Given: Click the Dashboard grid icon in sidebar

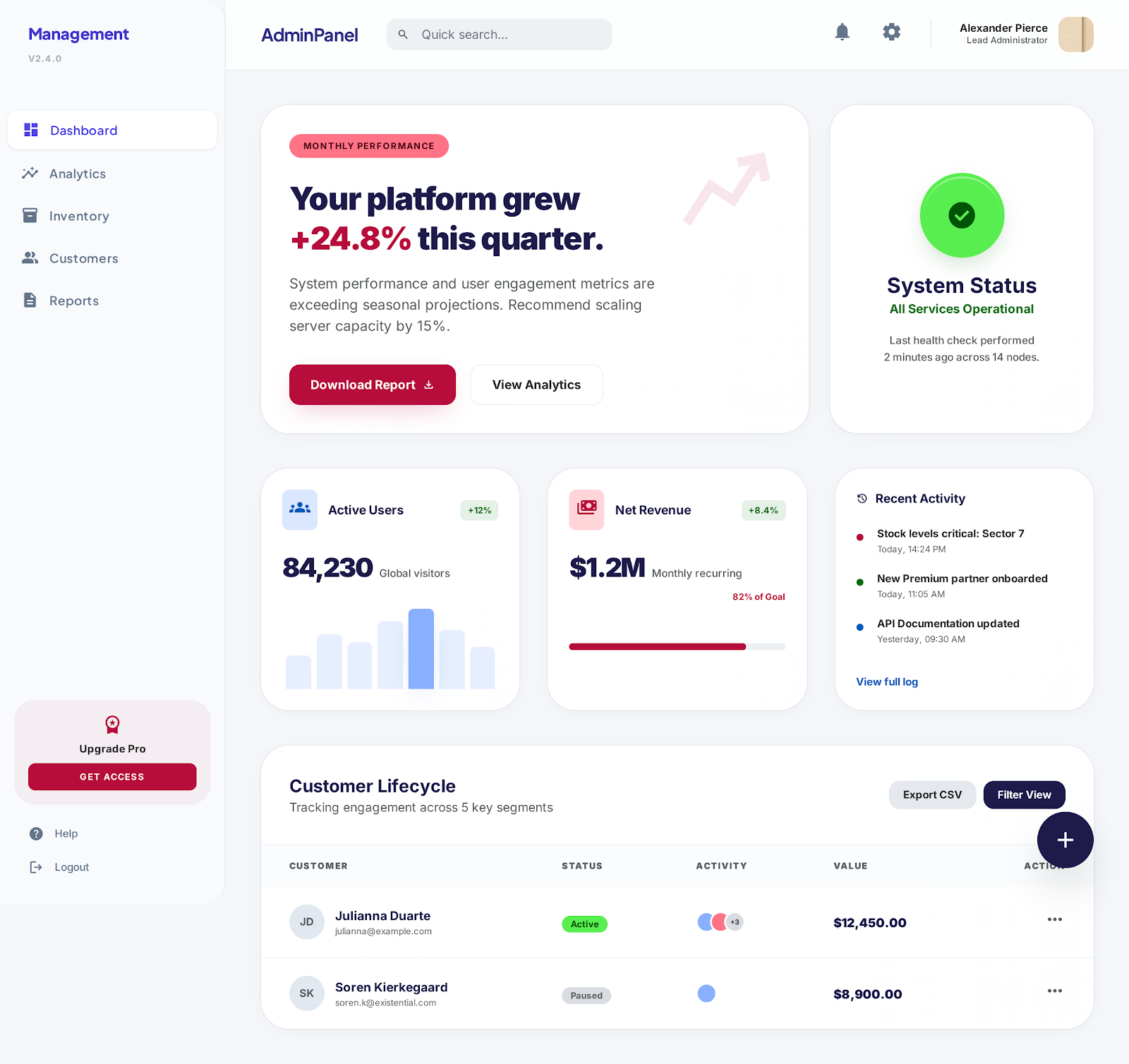Looking at the screenshot, I should pos(30,130).
